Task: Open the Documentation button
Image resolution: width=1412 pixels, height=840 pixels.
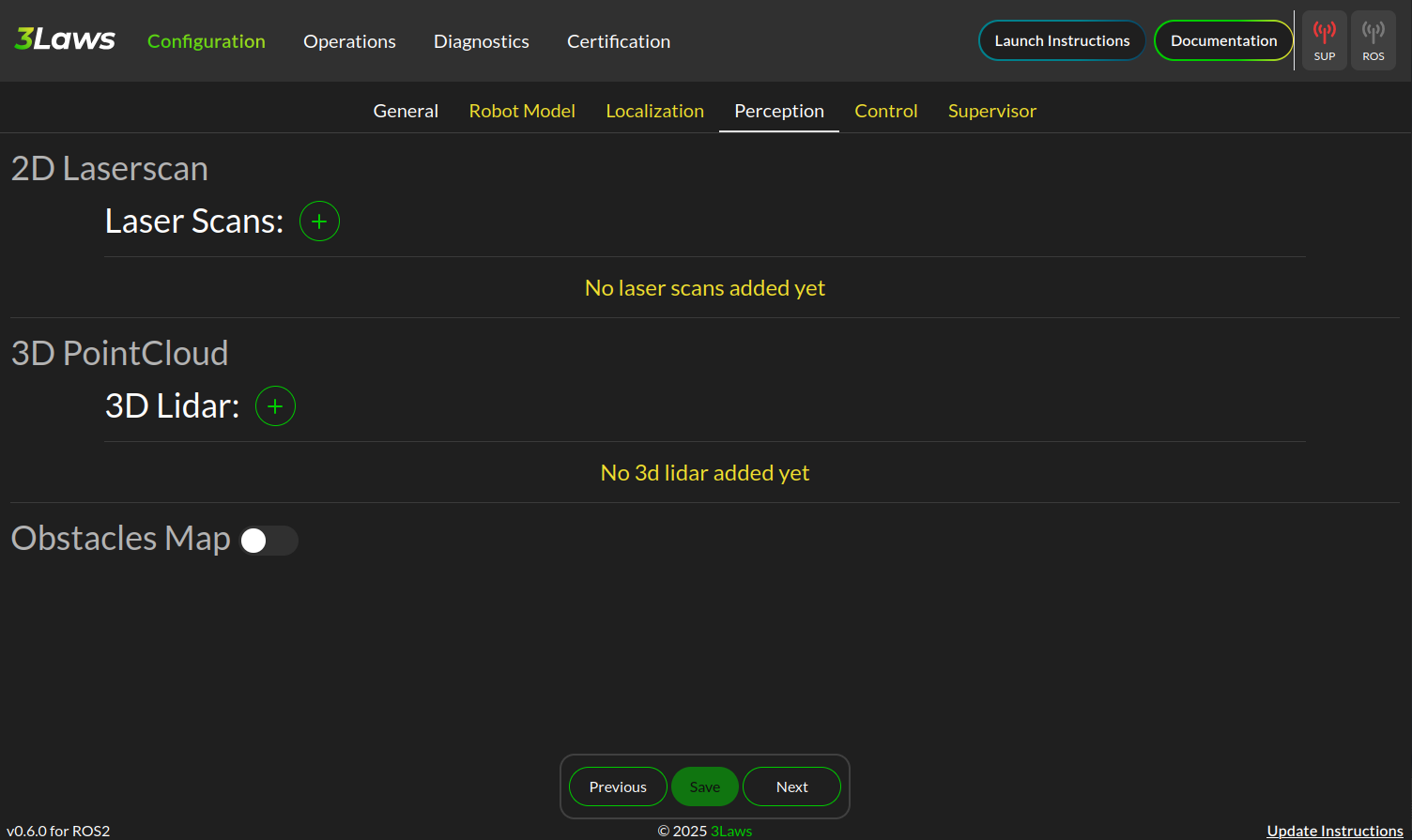Action: [1223, 40]
